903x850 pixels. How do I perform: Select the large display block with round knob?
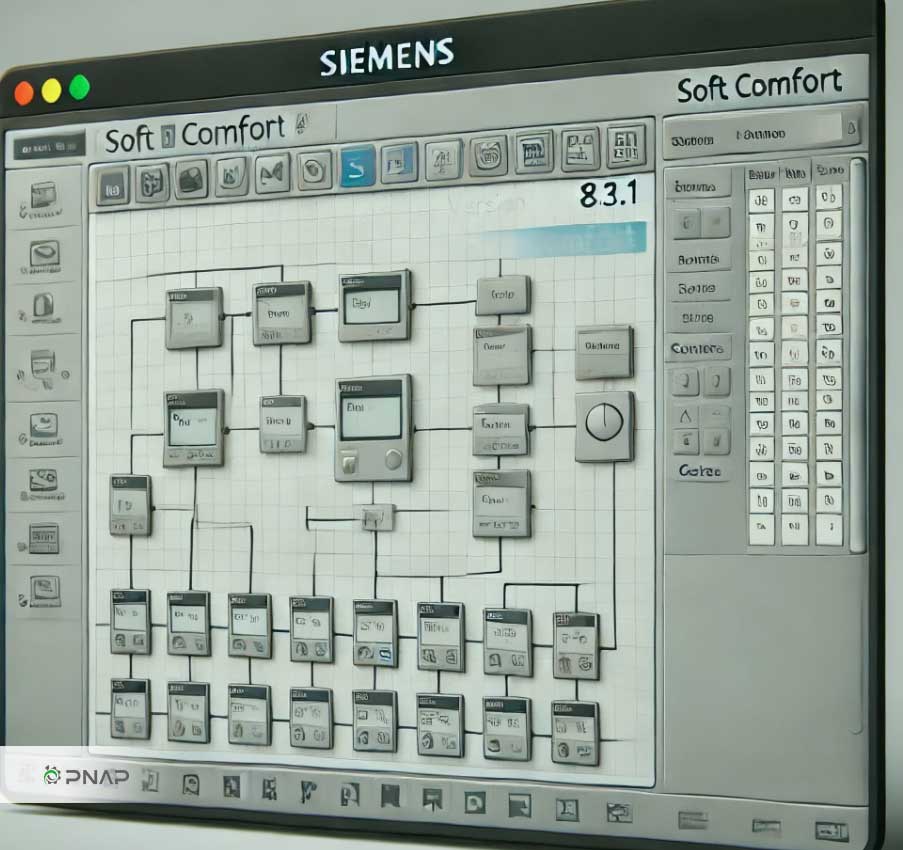pyautogui.click(x=374, y=428)
